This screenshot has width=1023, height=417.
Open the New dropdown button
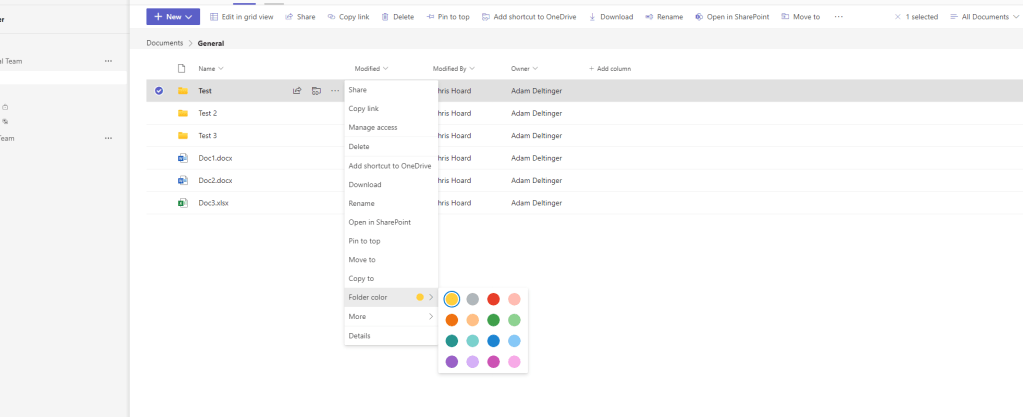173,17
